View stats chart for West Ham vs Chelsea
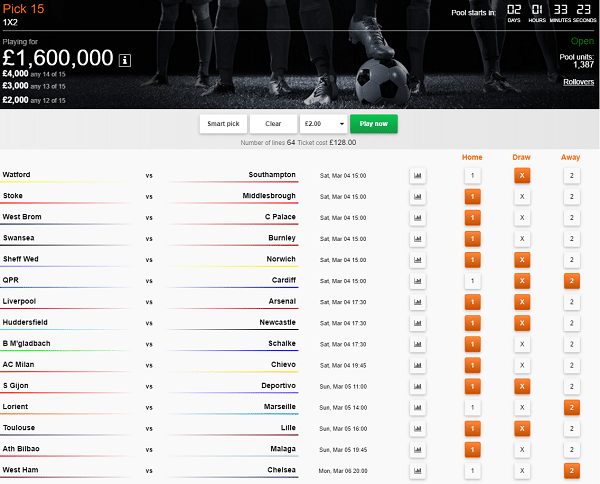Screen dimensions: 600x484 (417, 470)
